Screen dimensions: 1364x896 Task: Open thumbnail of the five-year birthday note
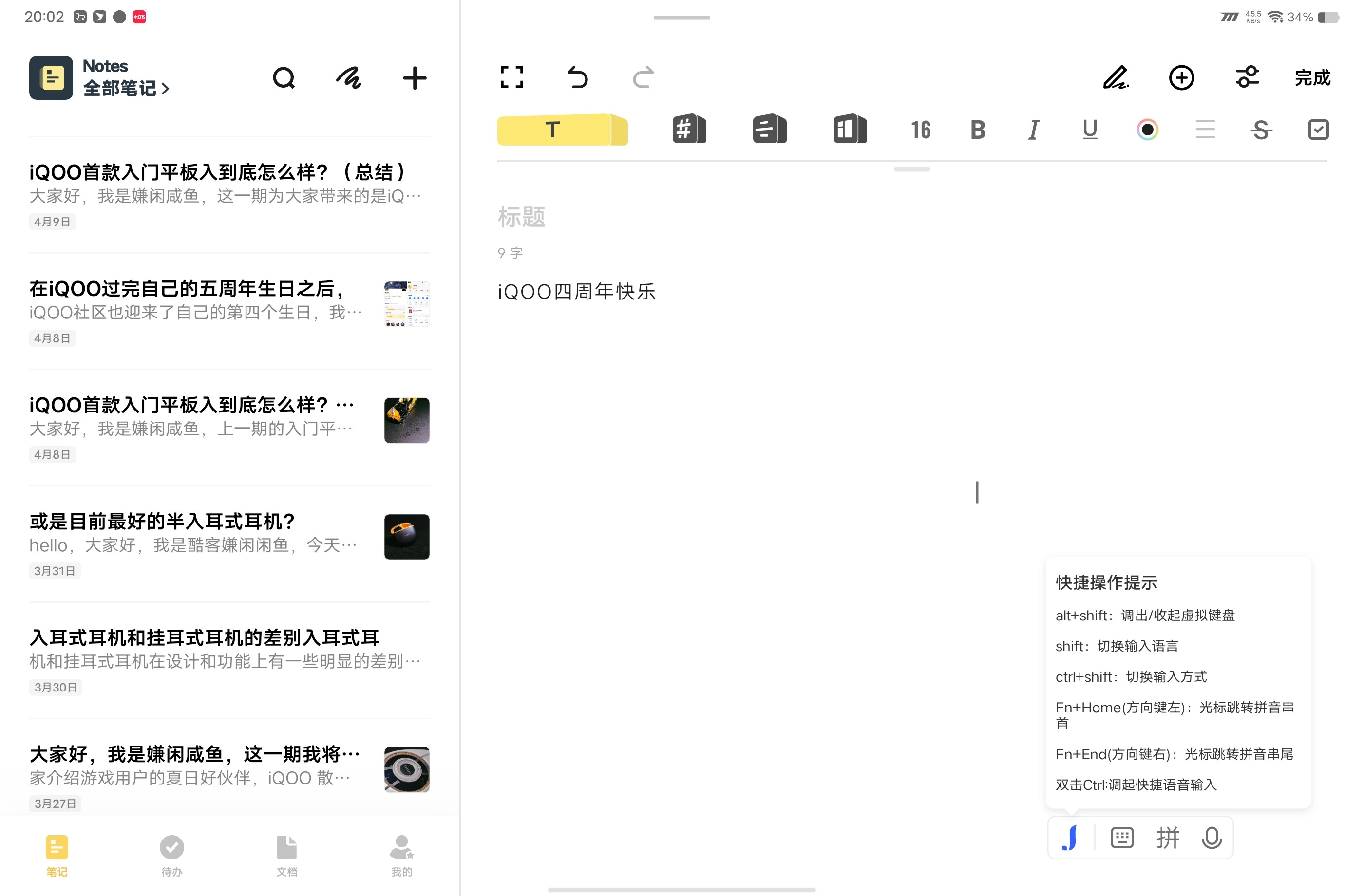coord(407,304)
